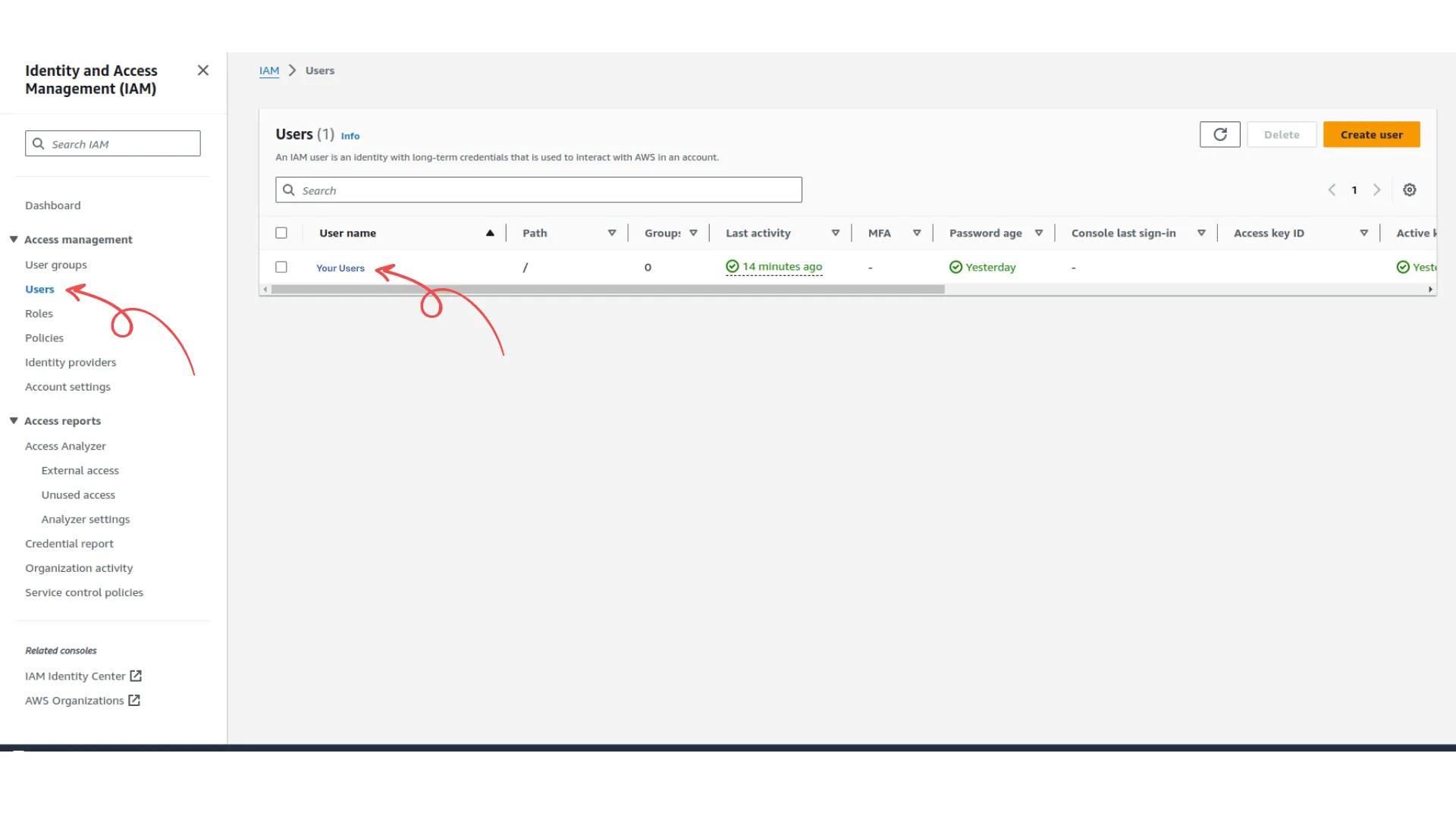Open Roles in the sidebar
1456x819 pixels.
(x=39, y=313)
